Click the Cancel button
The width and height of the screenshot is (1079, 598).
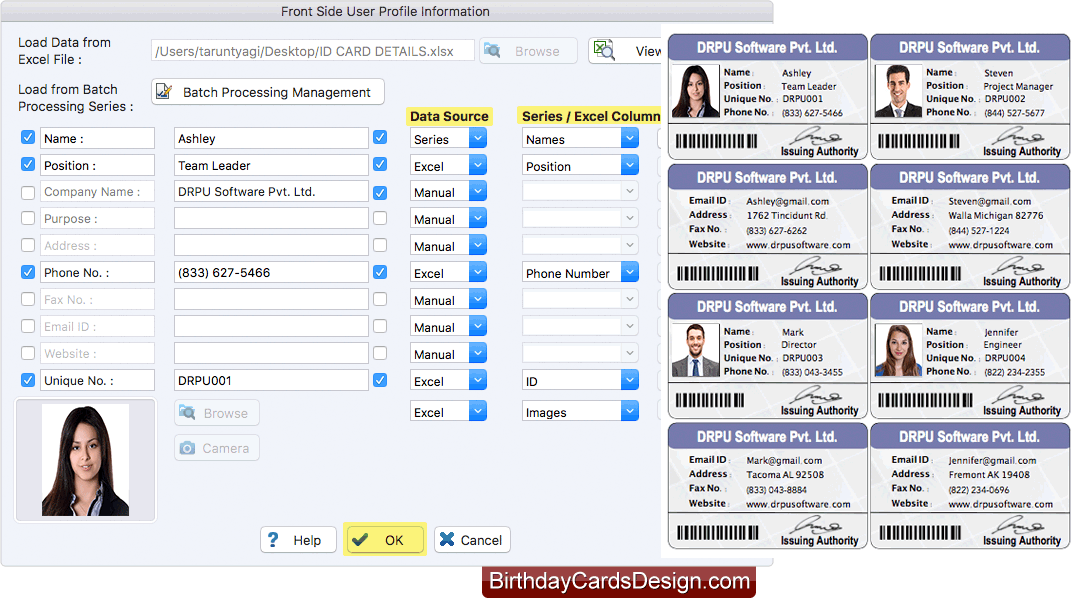pyautogui.click(x=472, y=540)
